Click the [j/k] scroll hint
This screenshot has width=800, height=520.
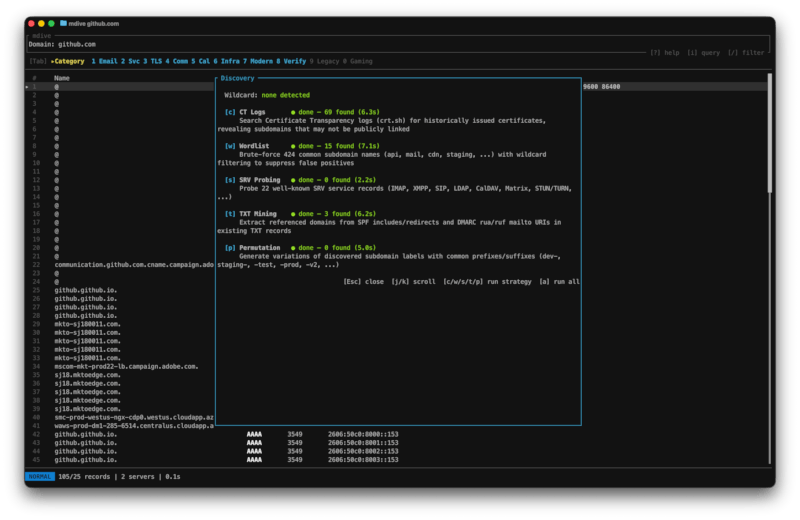click(413, 282)
